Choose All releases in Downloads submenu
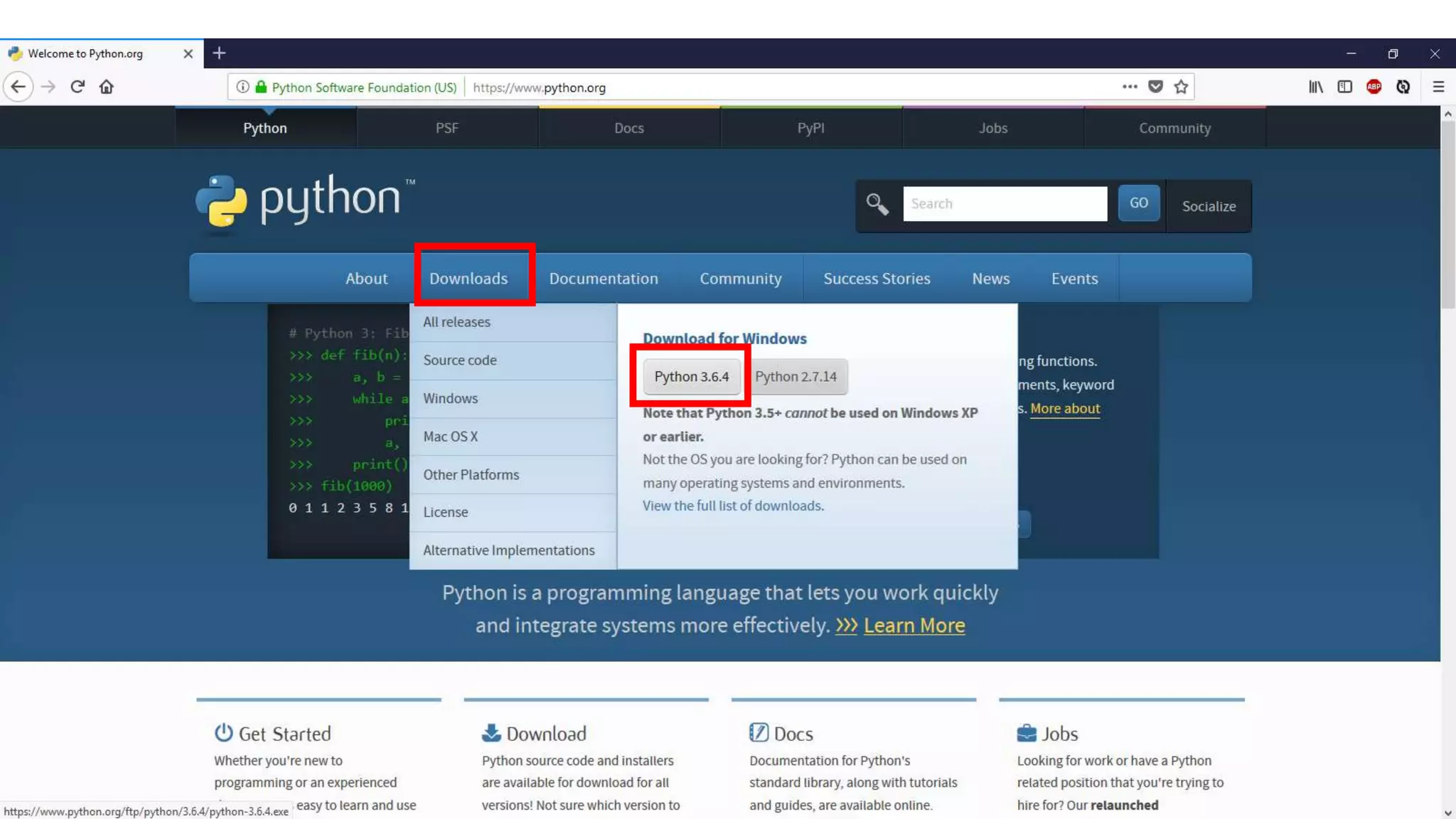 coord(513,322)
